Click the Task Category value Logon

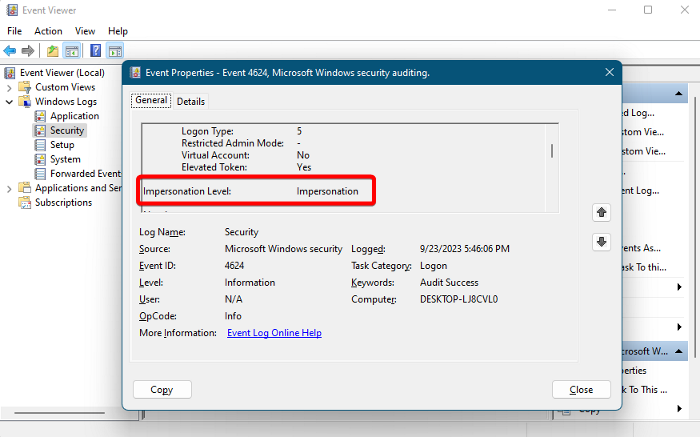[433, 266]
